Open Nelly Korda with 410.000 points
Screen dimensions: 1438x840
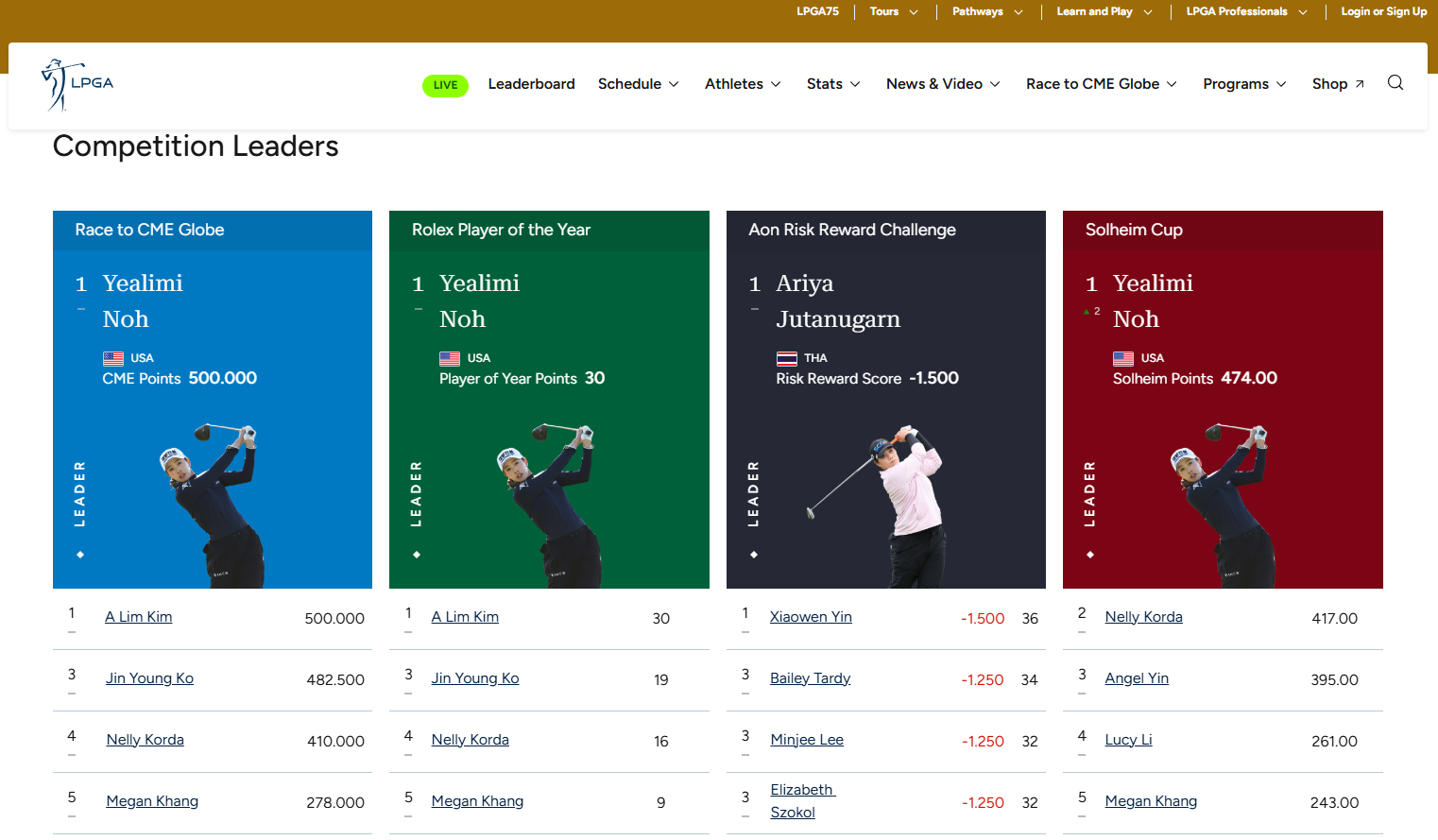pos(145,740)
